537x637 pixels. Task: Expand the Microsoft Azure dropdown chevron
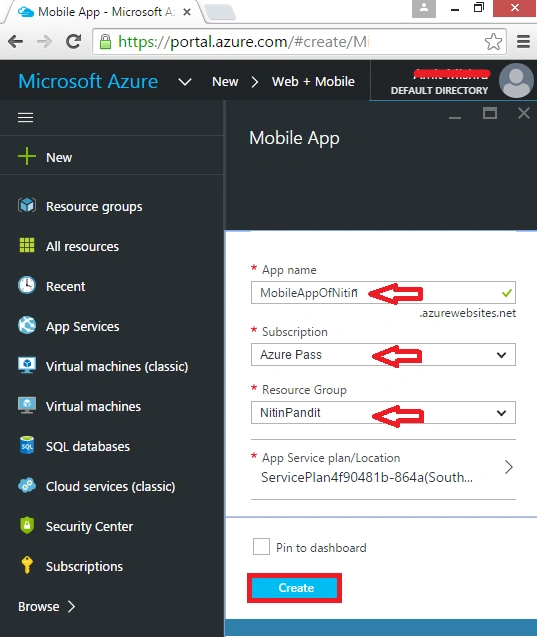tap(185, 82)
